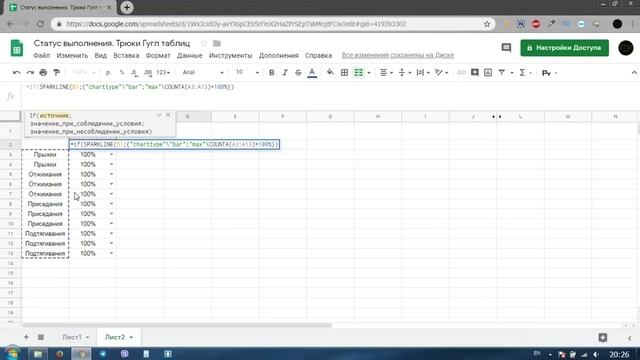Screen dimensions: 640x360
Task: Toggle bold formatting
Action: (271, 73)
